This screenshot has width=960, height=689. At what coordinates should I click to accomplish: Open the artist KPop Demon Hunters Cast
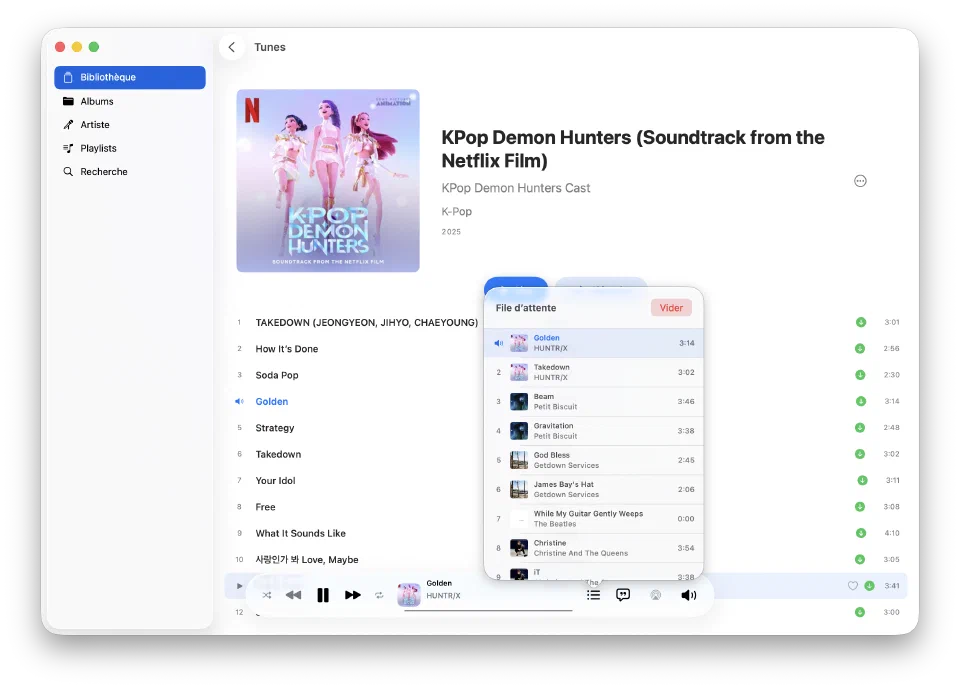point(516,188)
